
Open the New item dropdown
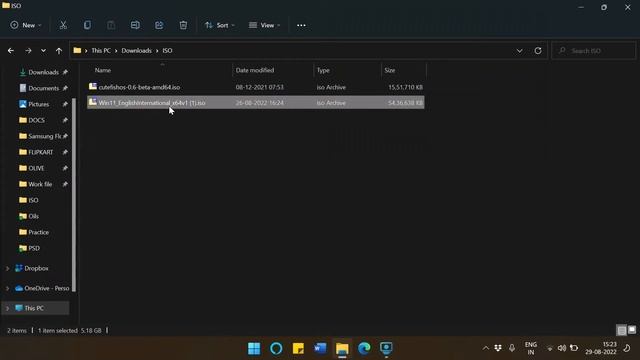click(x=26, y=25)
